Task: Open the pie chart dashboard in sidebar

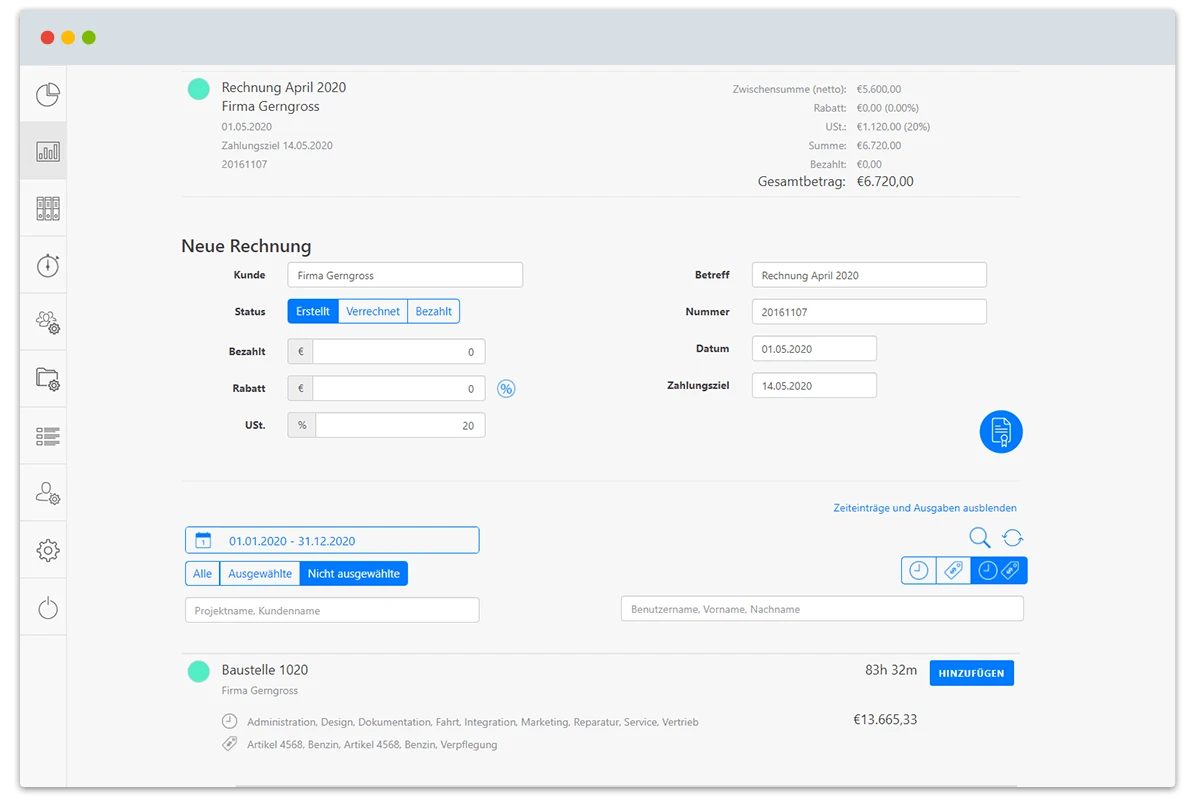Action: 47,95
